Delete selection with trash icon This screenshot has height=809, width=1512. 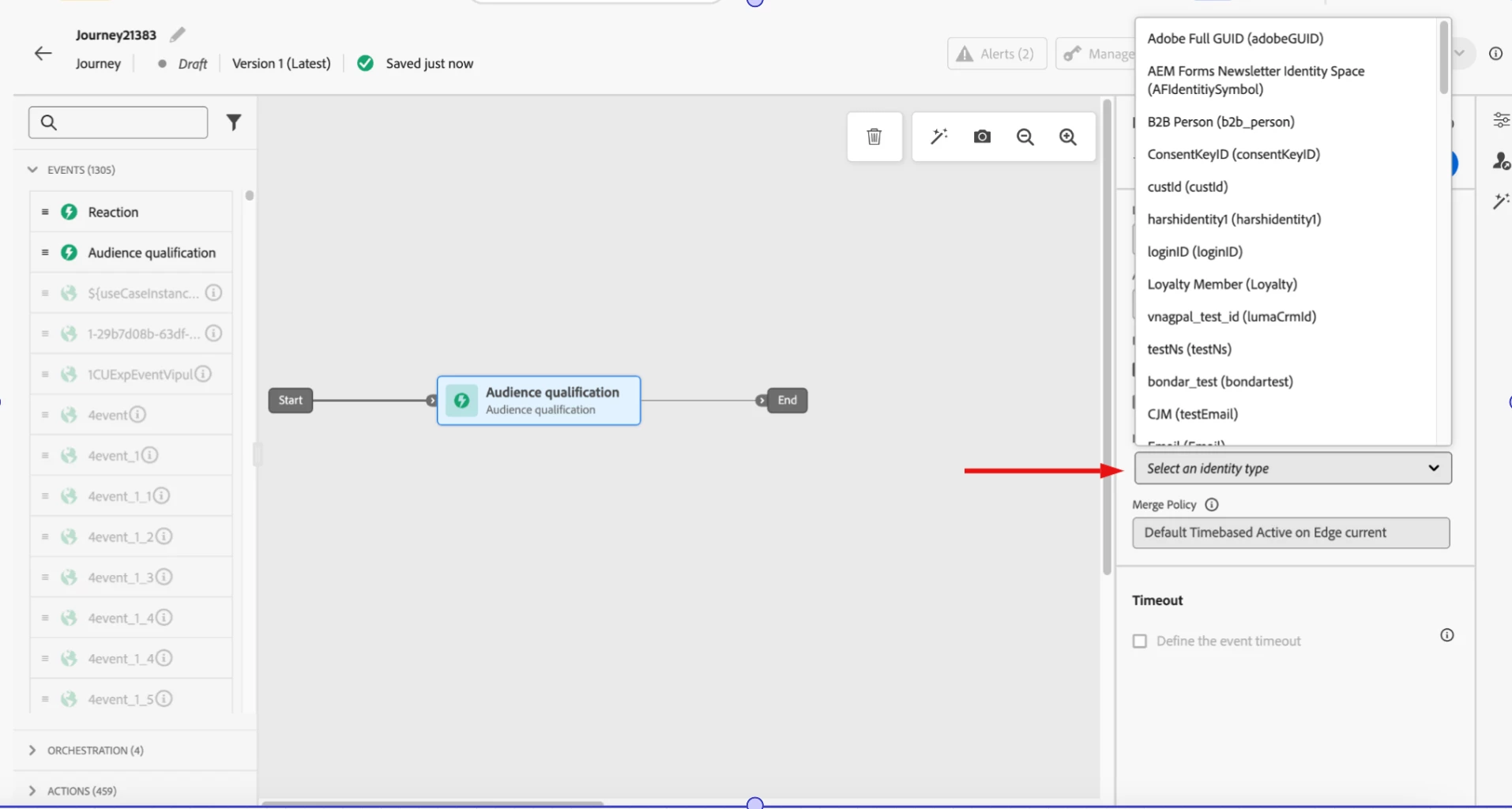click(x=874, y=137)
